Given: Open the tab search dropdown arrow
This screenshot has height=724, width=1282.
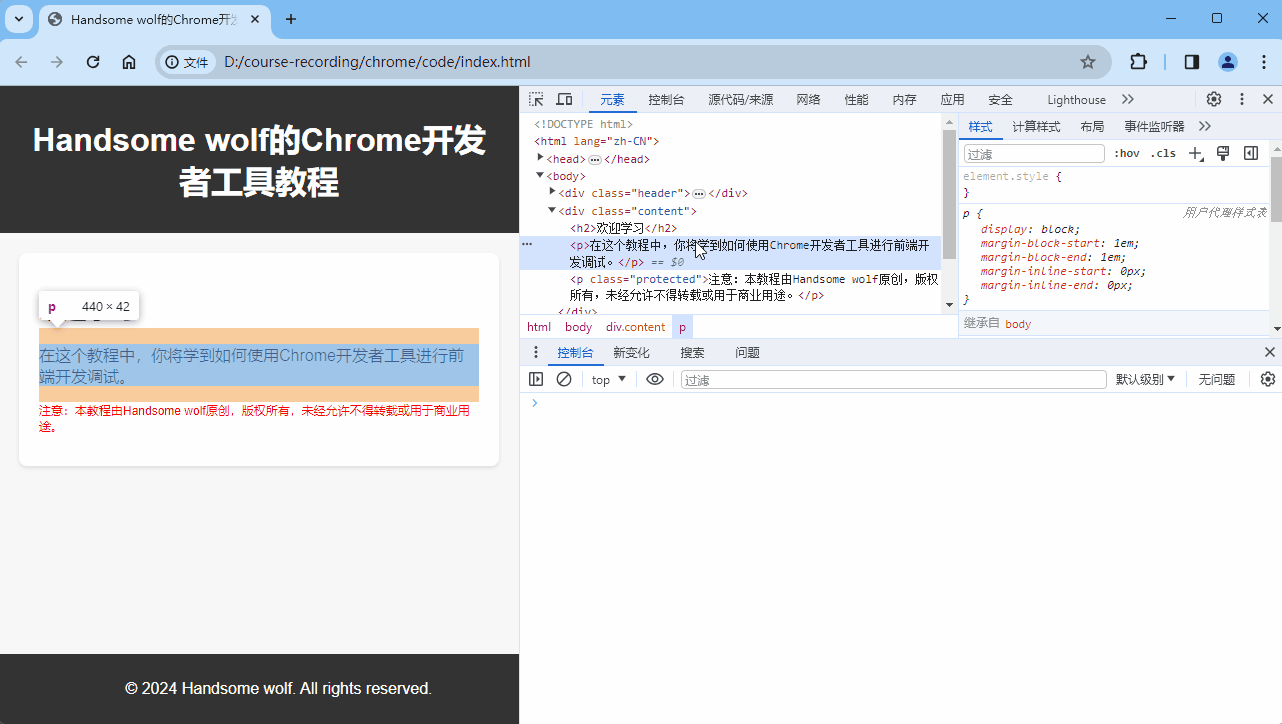Looking at the screenshot, I should click(x=19, y=19).
